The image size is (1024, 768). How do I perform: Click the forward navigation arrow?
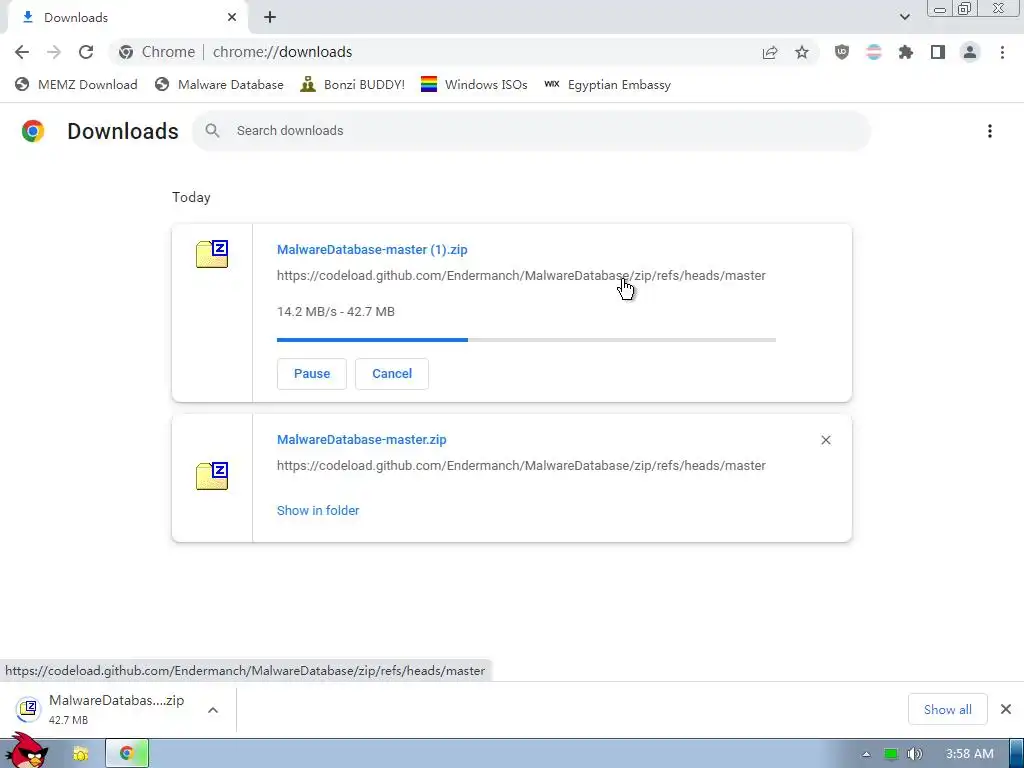click(x=54, y=52)
